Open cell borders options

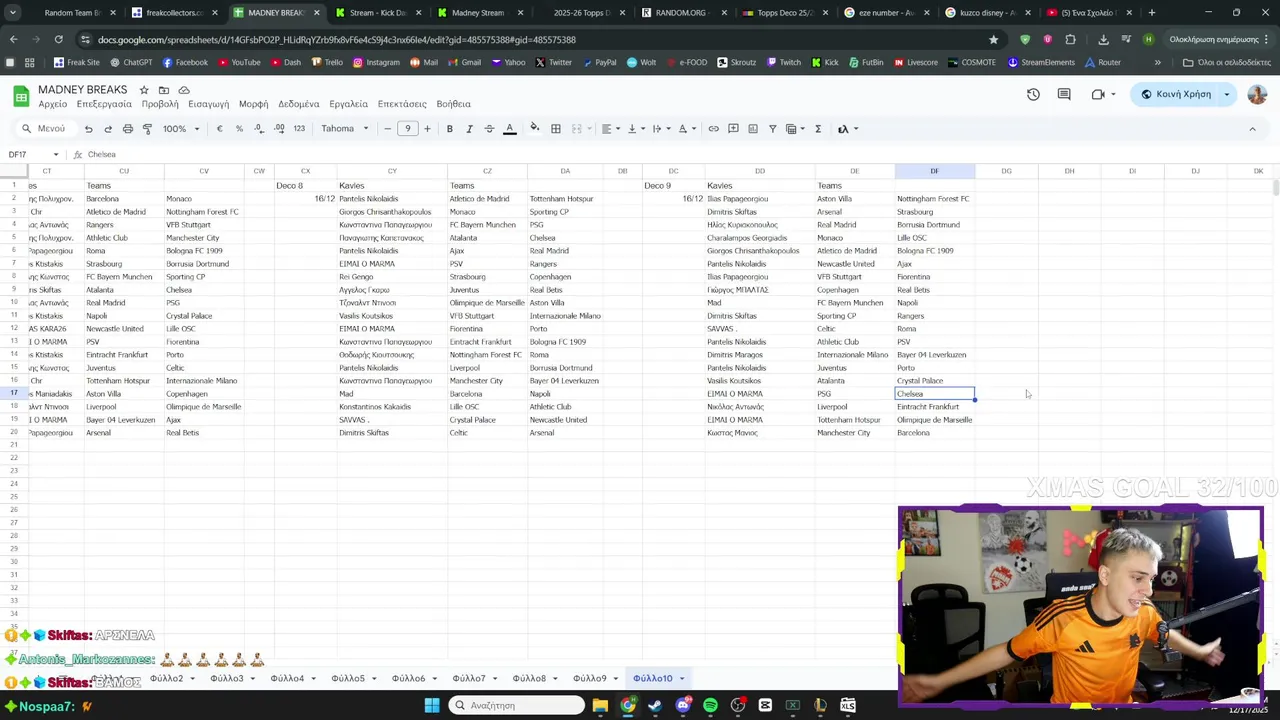point(556,129)
